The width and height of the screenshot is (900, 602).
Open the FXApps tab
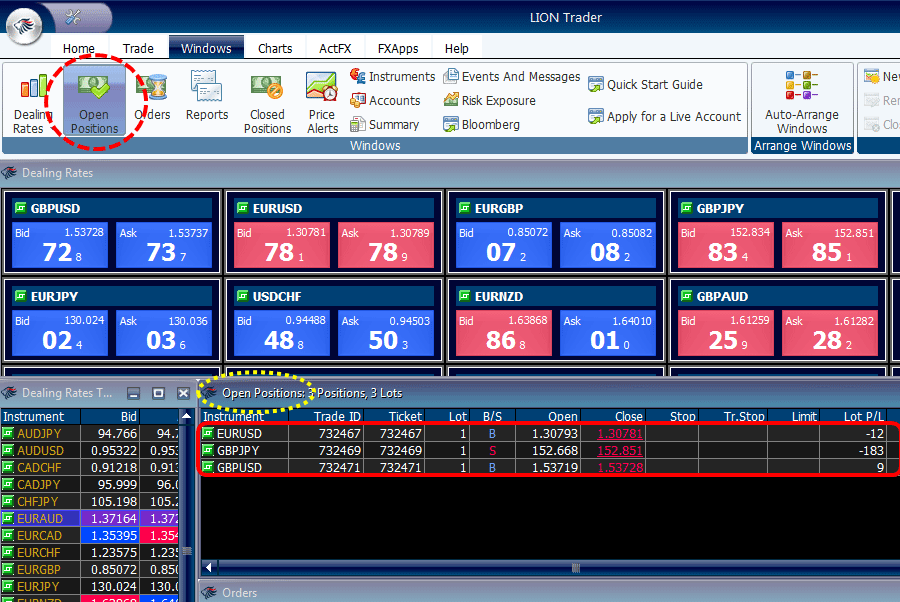398,49
